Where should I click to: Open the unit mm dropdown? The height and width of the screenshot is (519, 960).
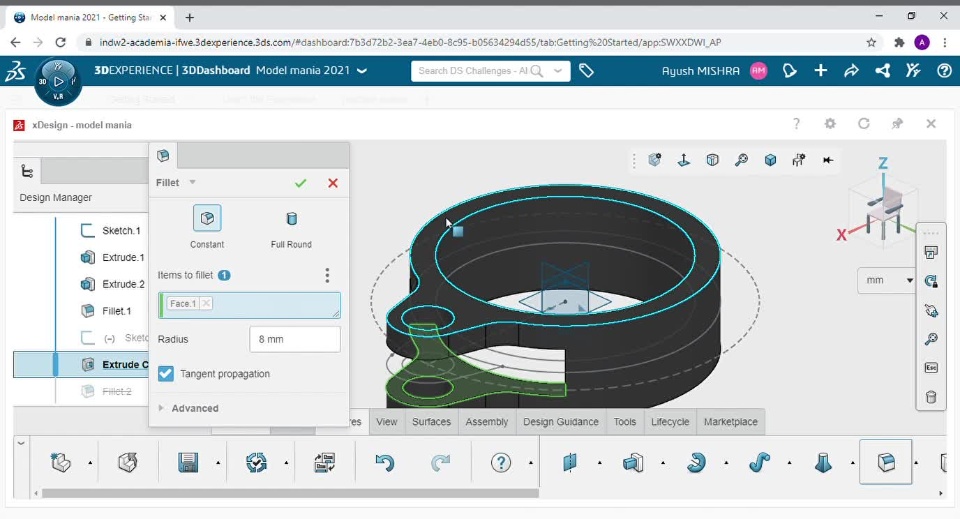pyautogui.click(x=887, y=280)
